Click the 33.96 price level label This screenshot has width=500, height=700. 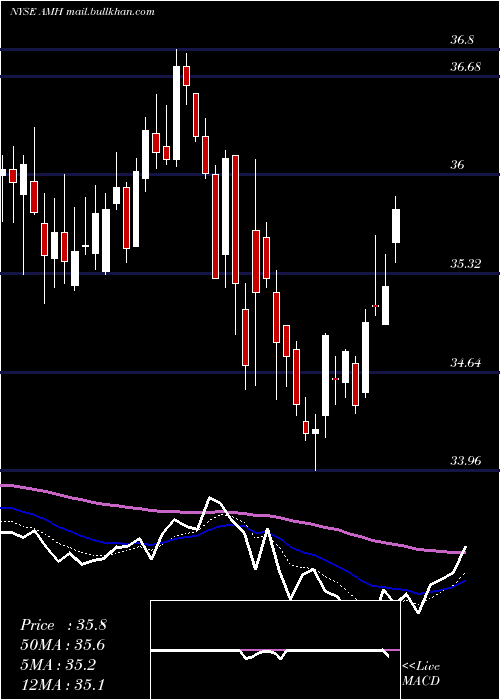(x=465, y=460)
